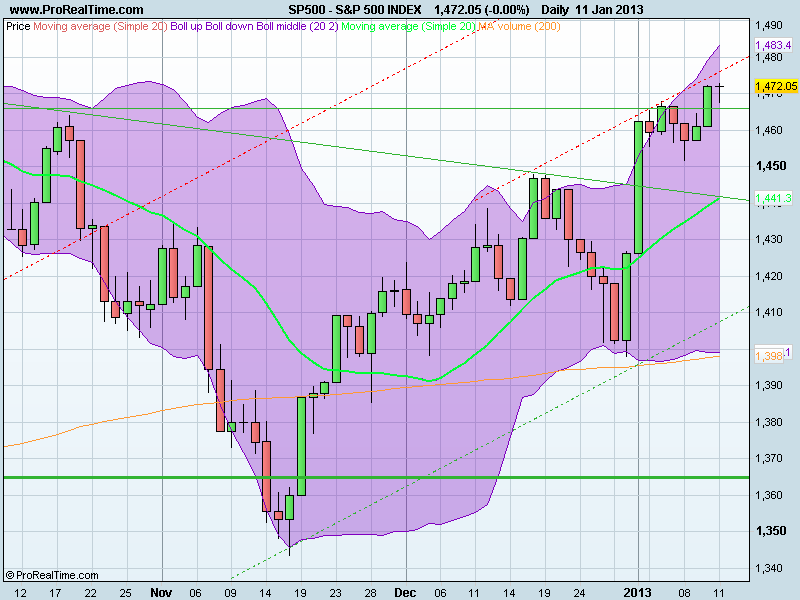Click the 1,430 price axis label
Image resolution: width=800 pixels, height=600 pixels.
(x=768, y=239)
